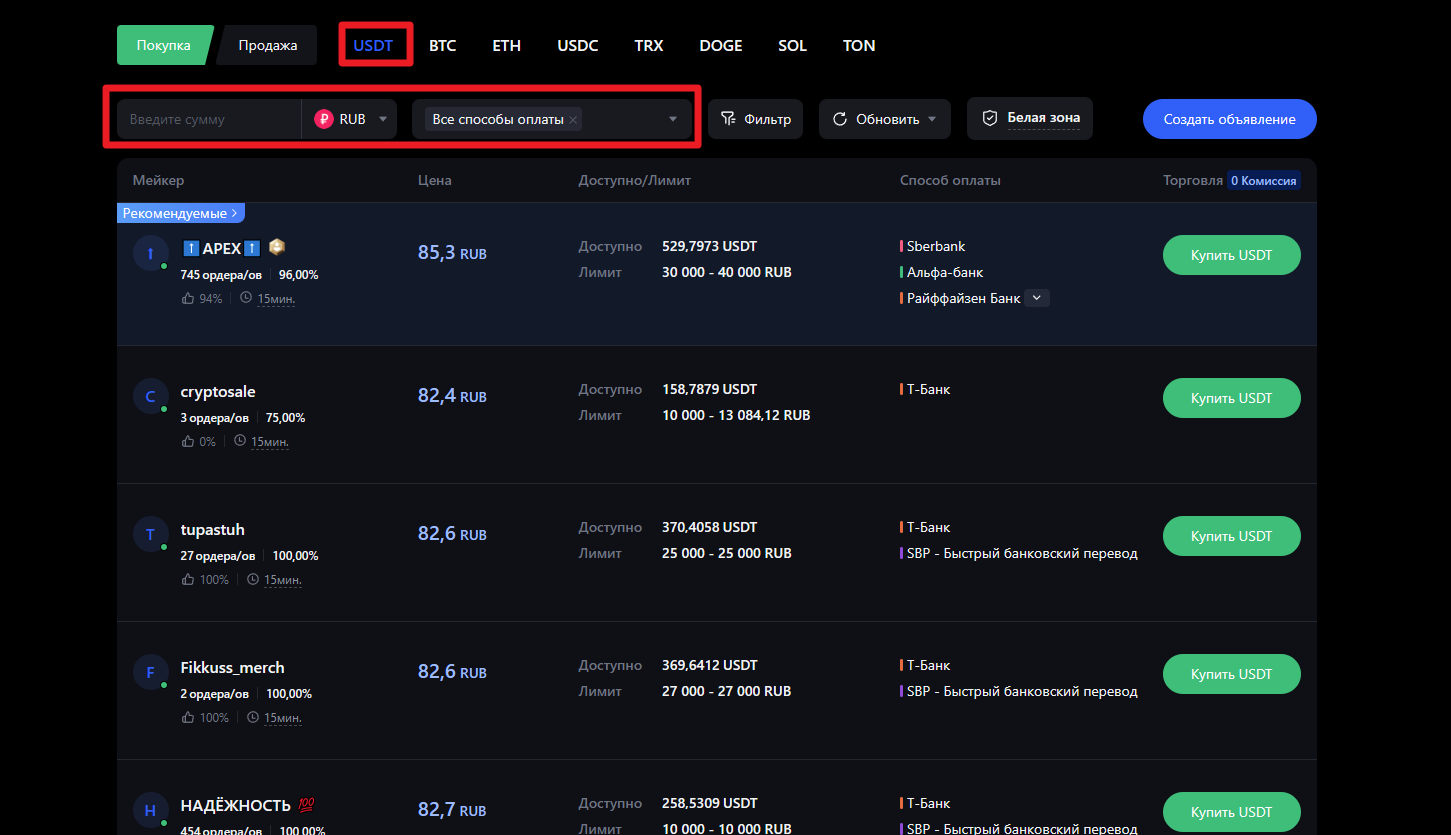Switch to the TON coin tab
Viewport: 1451px width, 835px height.
[859, 46]
